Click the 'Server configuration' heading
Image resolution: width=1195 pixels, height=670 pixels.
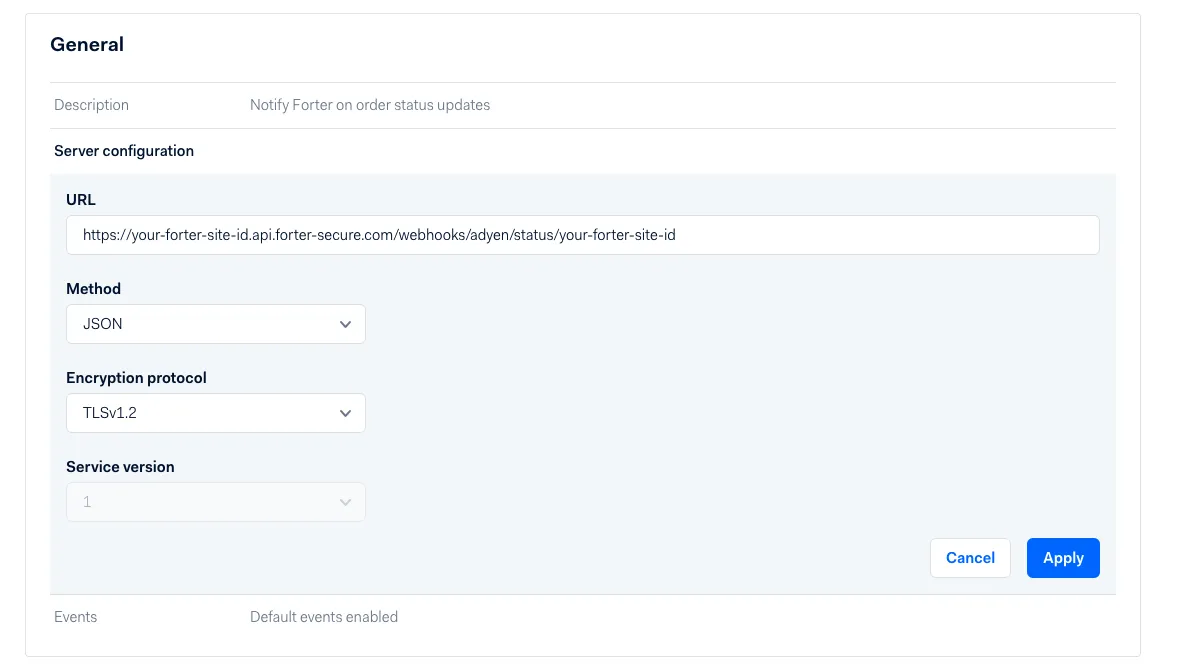(x=123, y=151)
